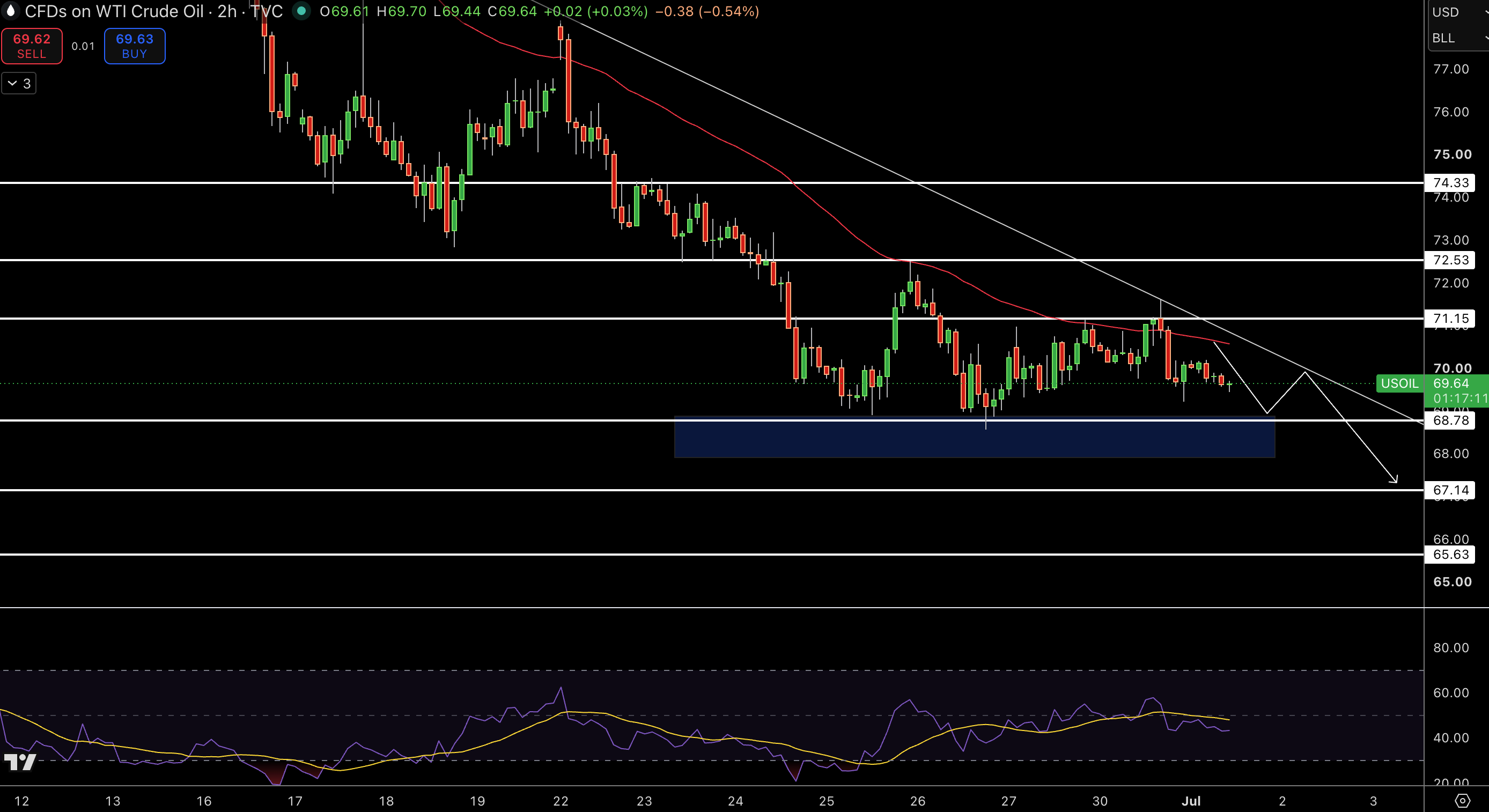Click the TradingView logo watermark

click(20, 762)
